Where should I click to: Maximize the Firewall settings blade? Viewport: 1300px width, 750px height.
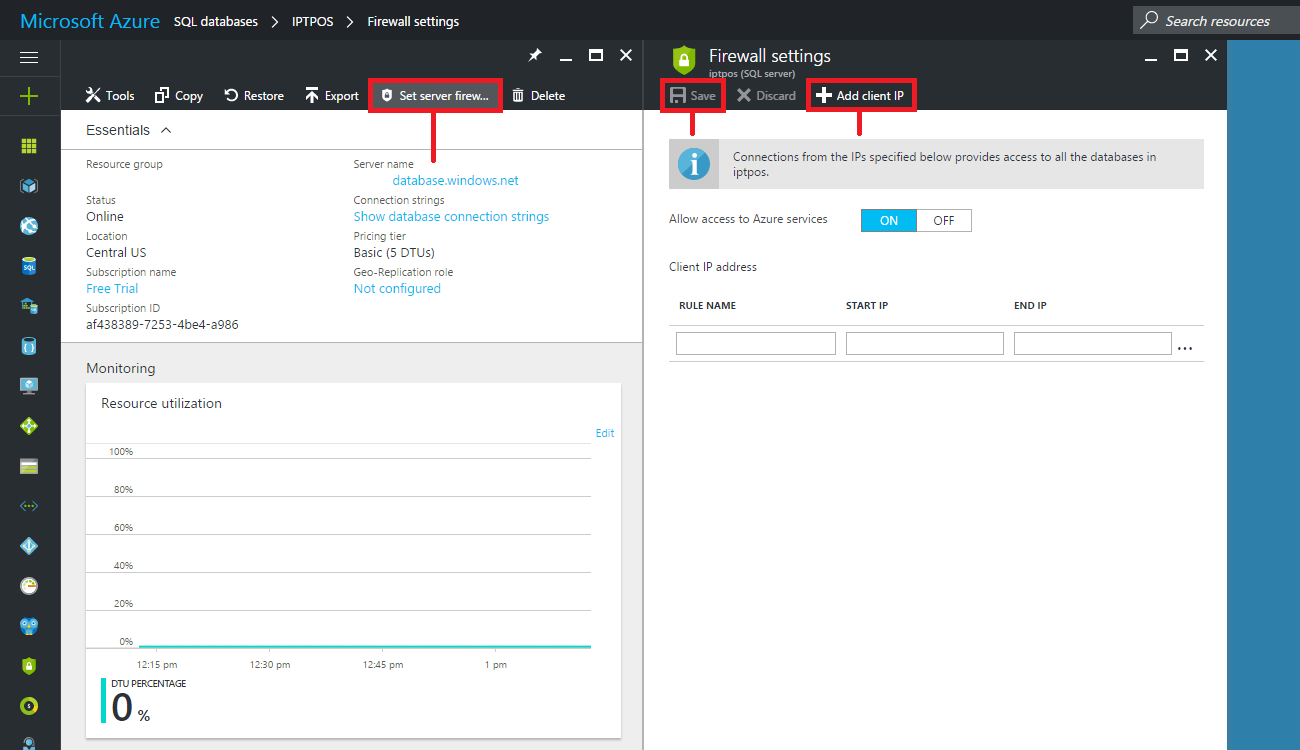1181,56
